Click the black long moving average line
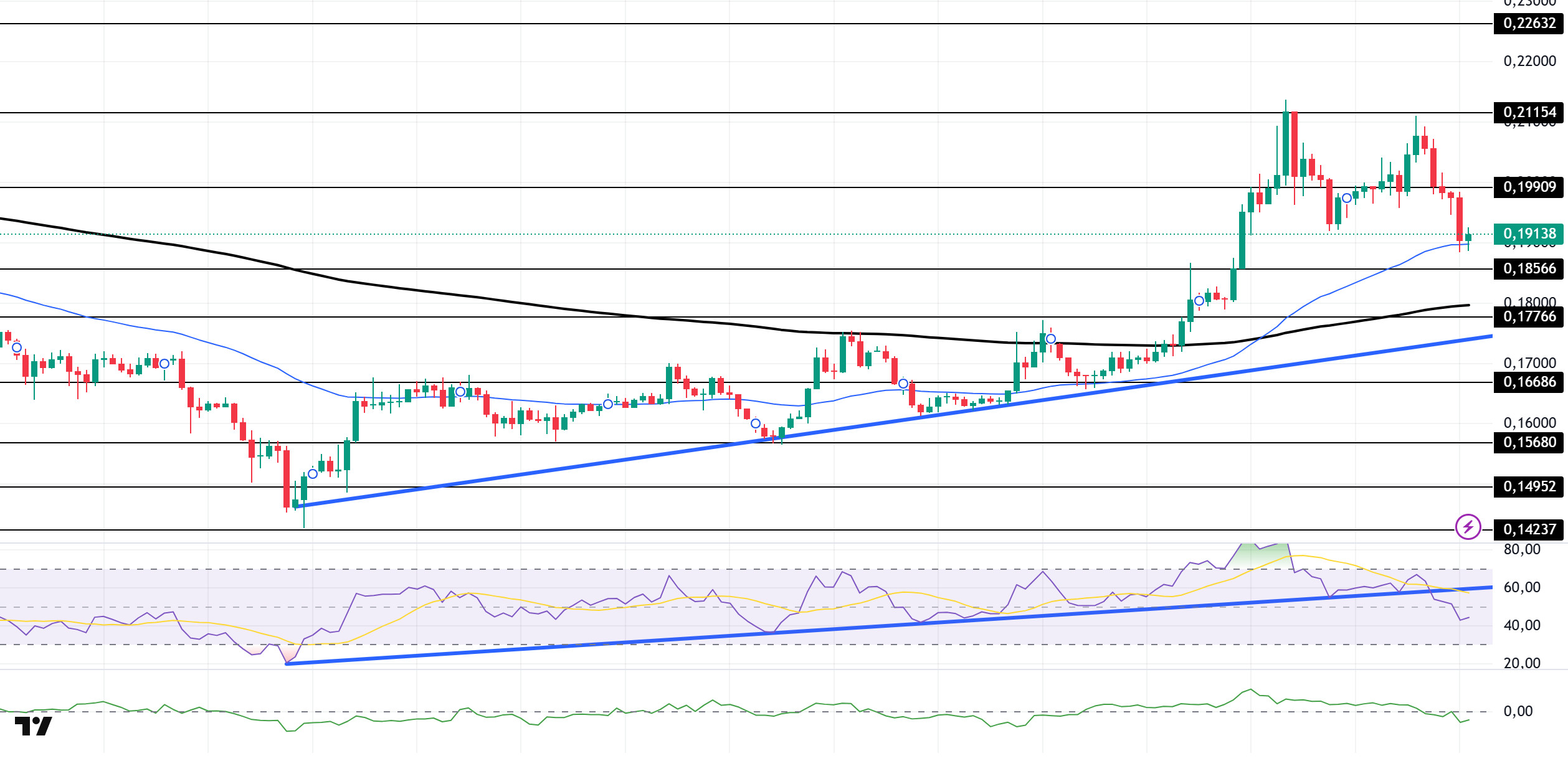1568x761 pixels. pos(623,315)
